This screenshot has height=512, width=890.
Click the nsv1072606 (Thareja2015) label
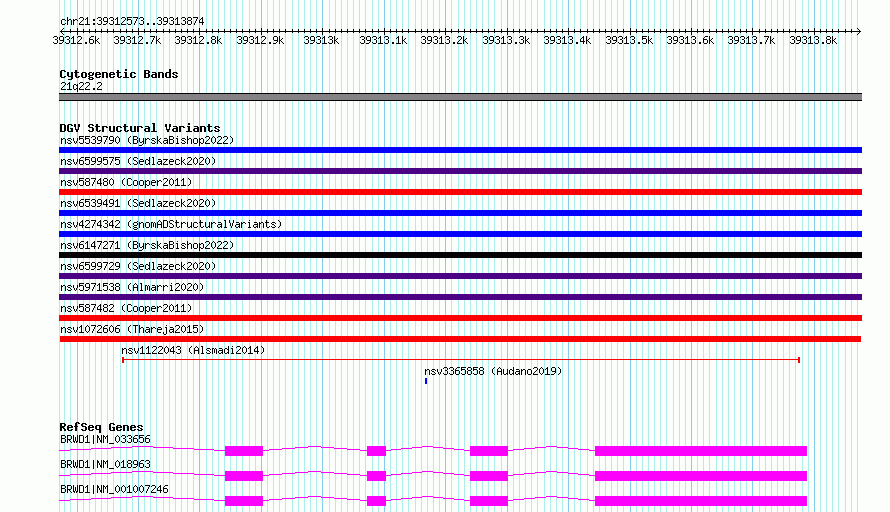132,329
